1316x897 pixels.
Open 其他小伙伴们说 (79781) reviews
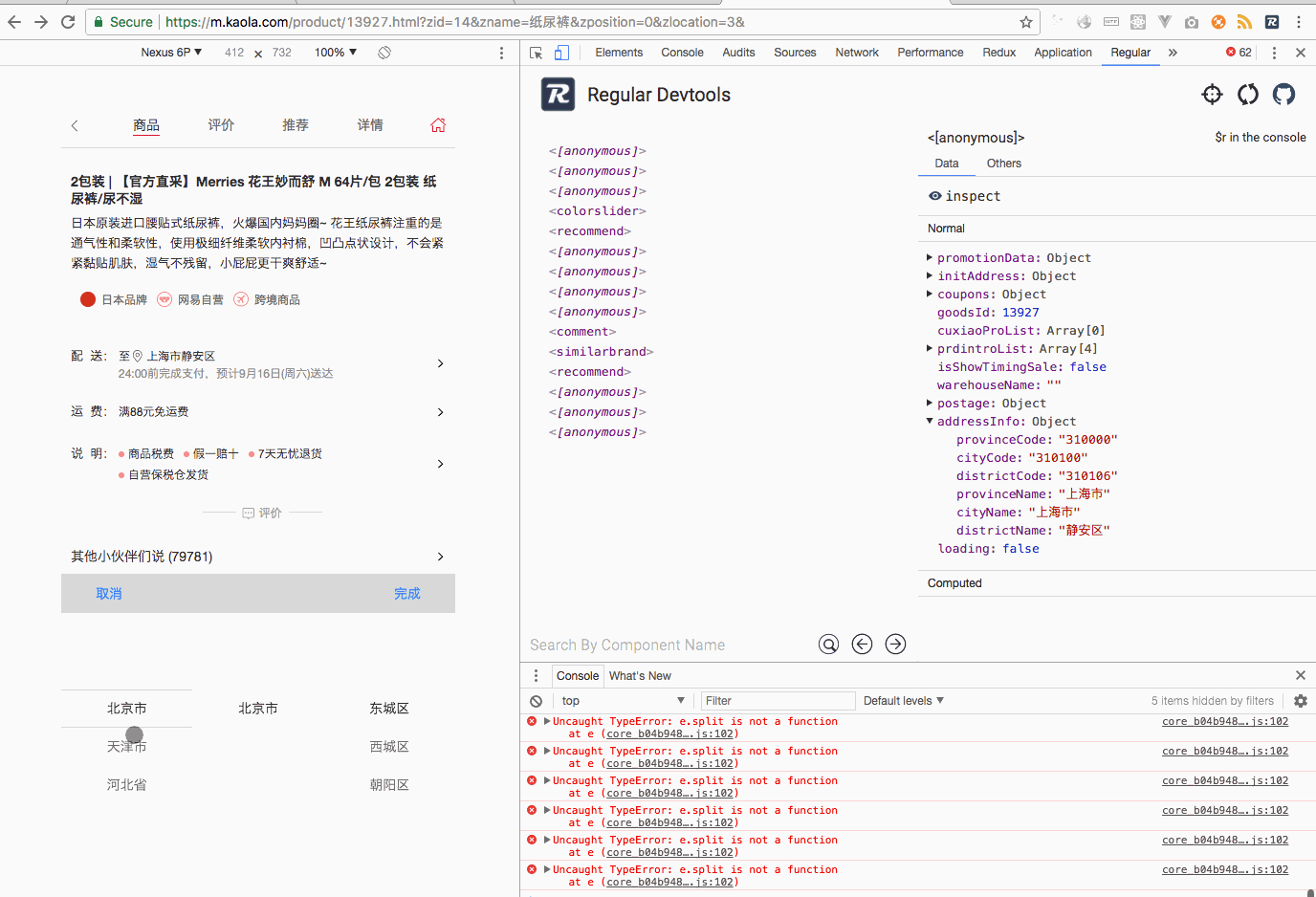click(258, 557)
